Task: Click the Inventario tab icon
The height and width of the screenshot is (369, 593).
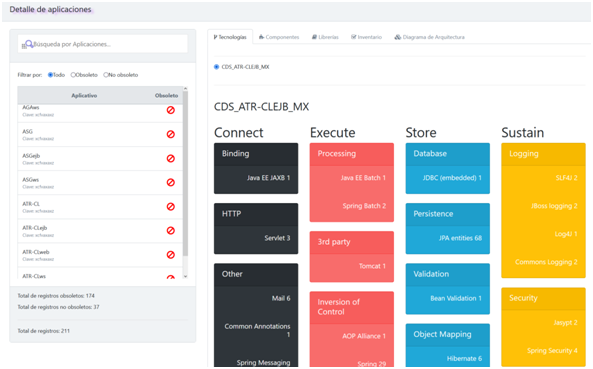Action: [x=354, y=37]
